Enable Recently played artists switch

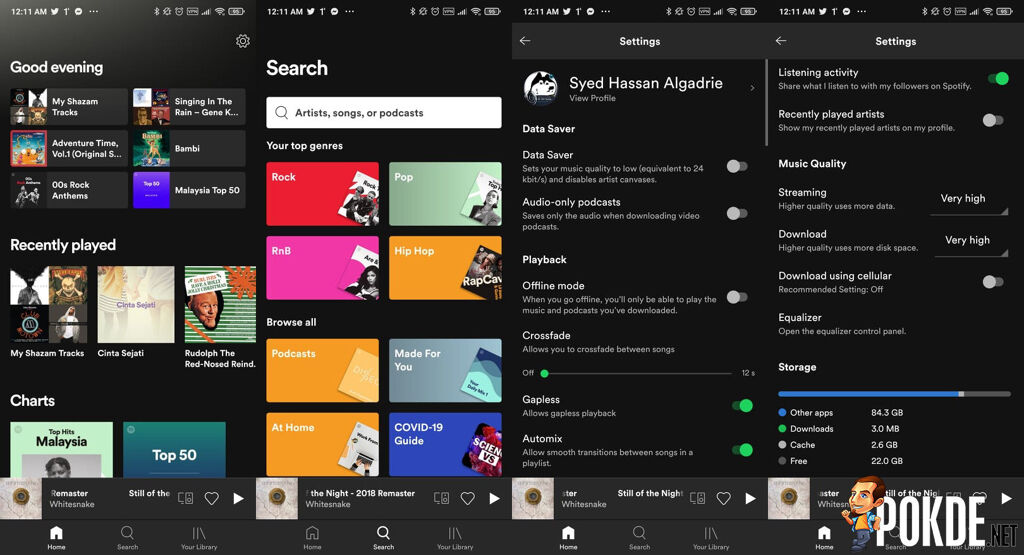(x=993, y=120)
